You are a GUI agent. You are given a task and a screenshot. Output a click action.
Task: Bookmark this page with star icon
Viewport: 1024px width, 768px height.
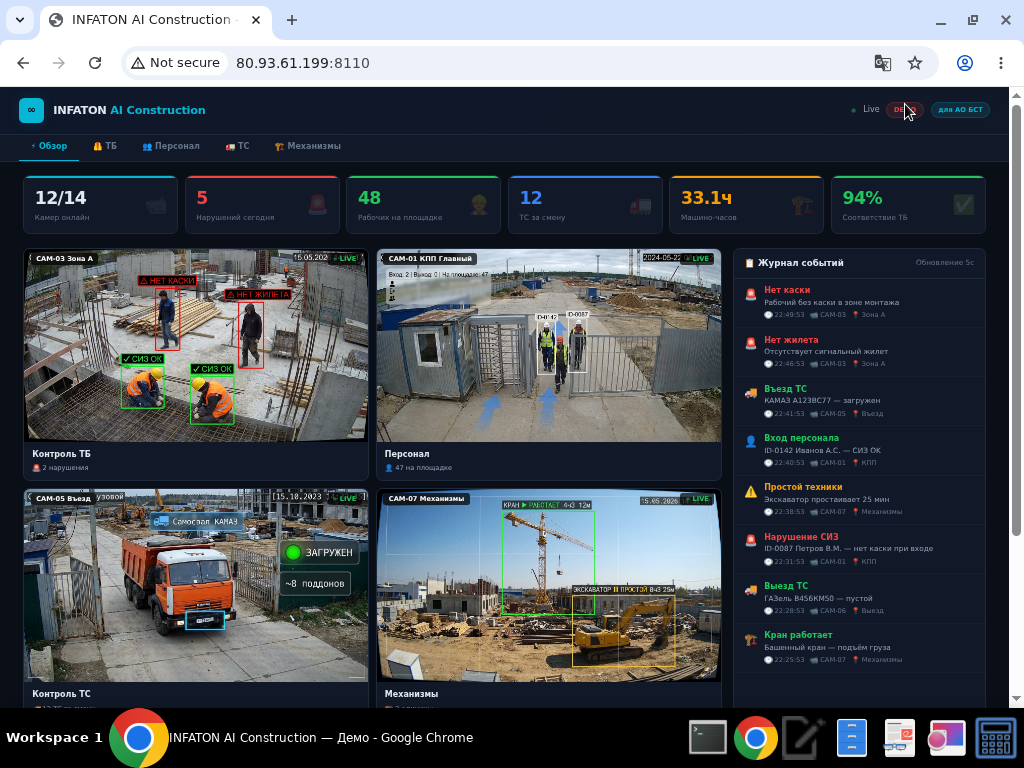(915, 63)
